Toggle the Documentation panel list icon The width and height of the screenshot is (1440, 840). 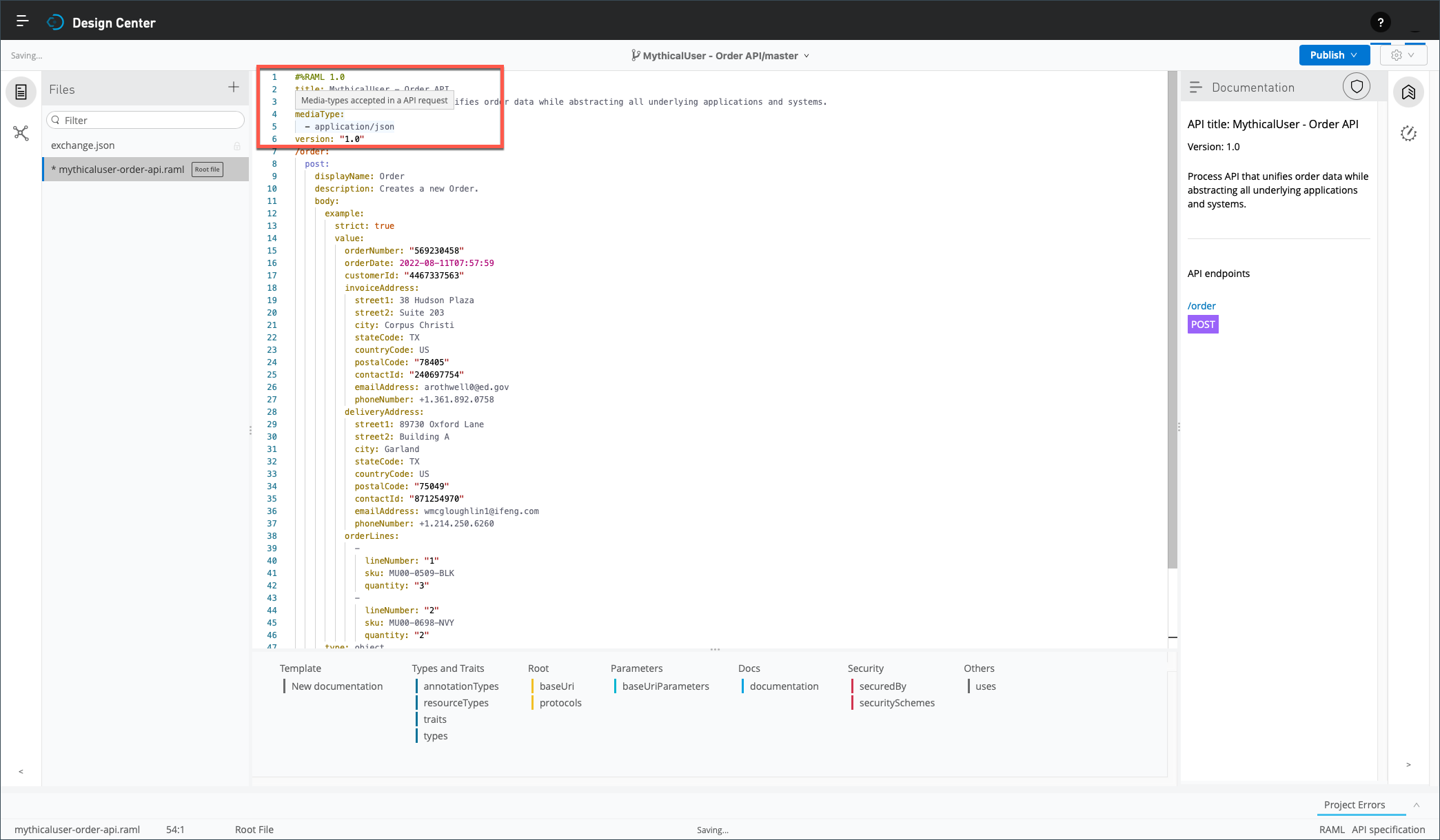[1196, 88]
